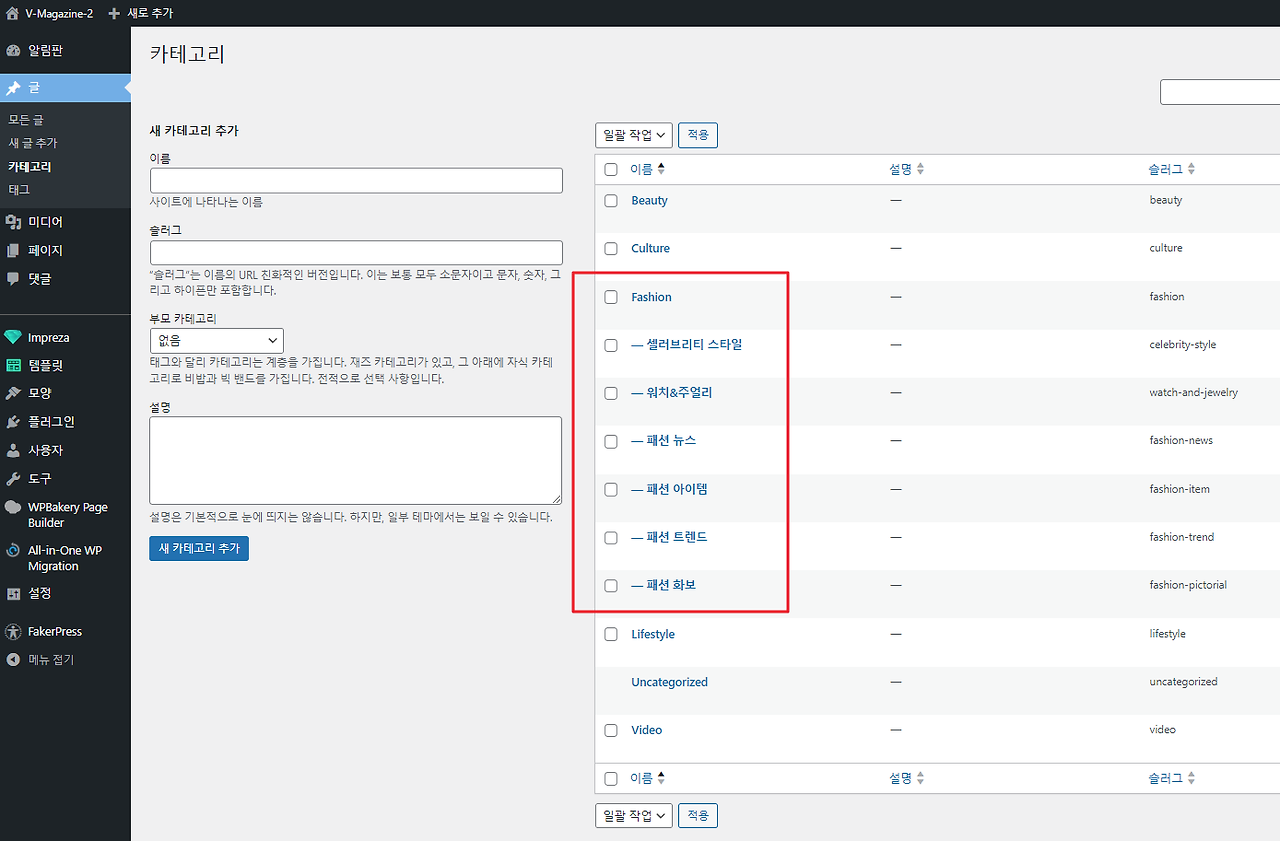1280x841 pixels.
Task: Click the 플러그인 plugin icon
Action: tap(13, 422)
